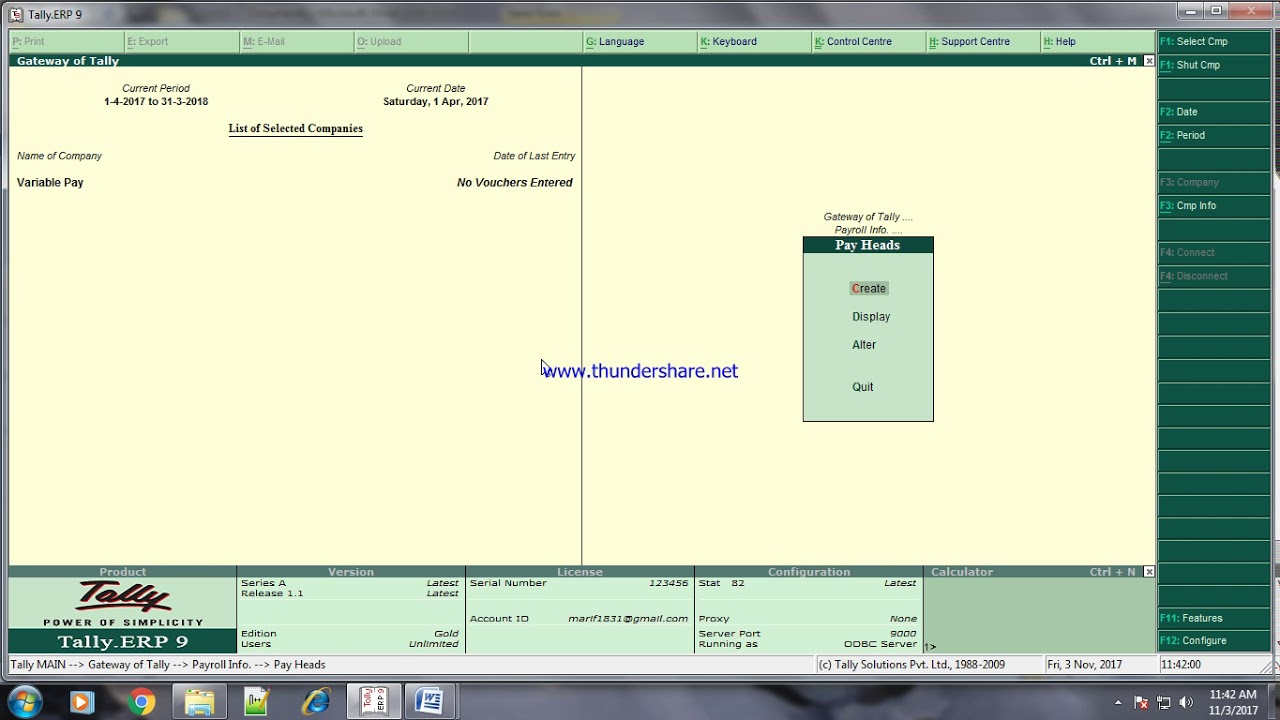
Task: Open K: Keyboard settings
Action: 755,42
